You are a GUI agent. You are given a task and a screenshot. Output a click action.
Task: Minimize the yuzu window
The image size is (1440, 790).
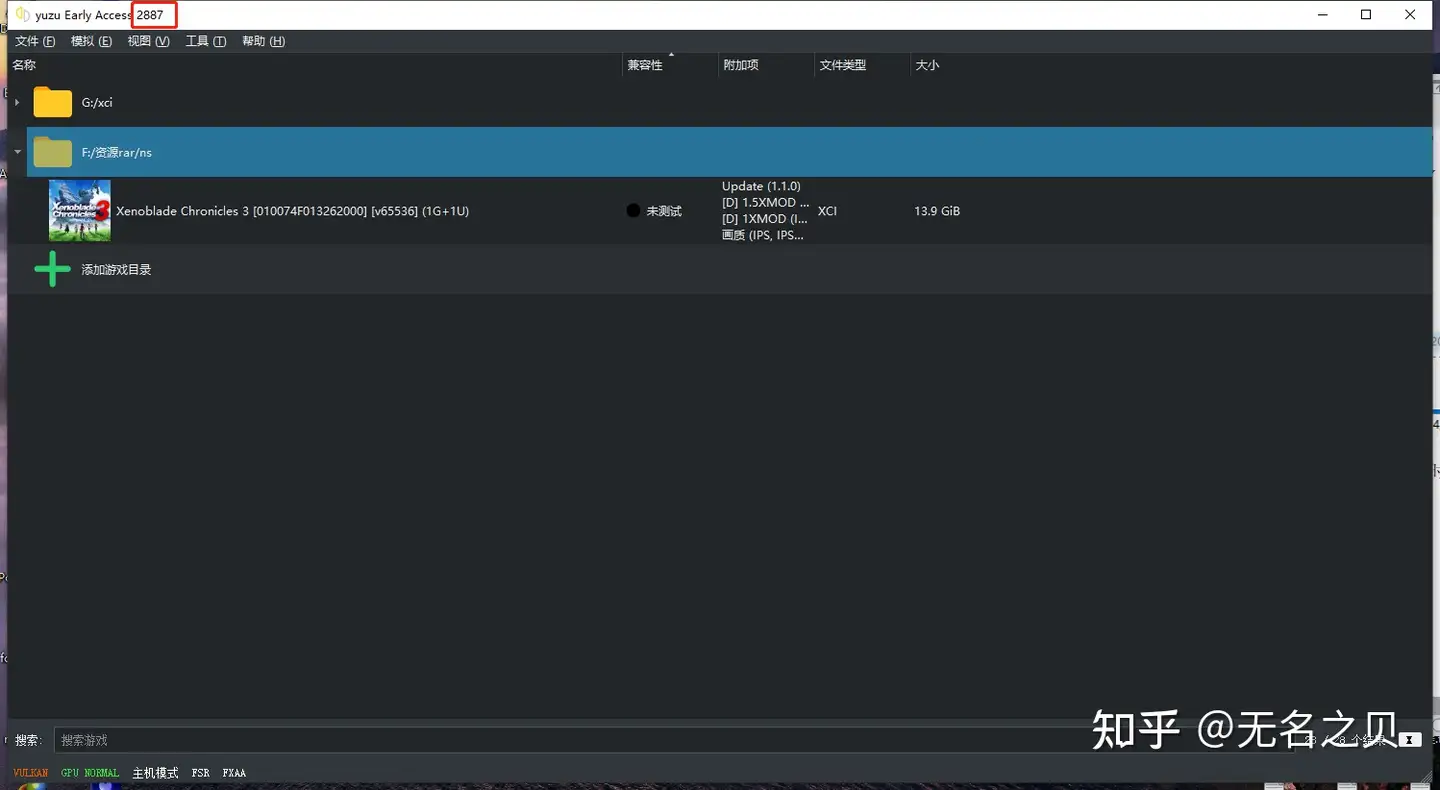click(x=1323, y=15)
